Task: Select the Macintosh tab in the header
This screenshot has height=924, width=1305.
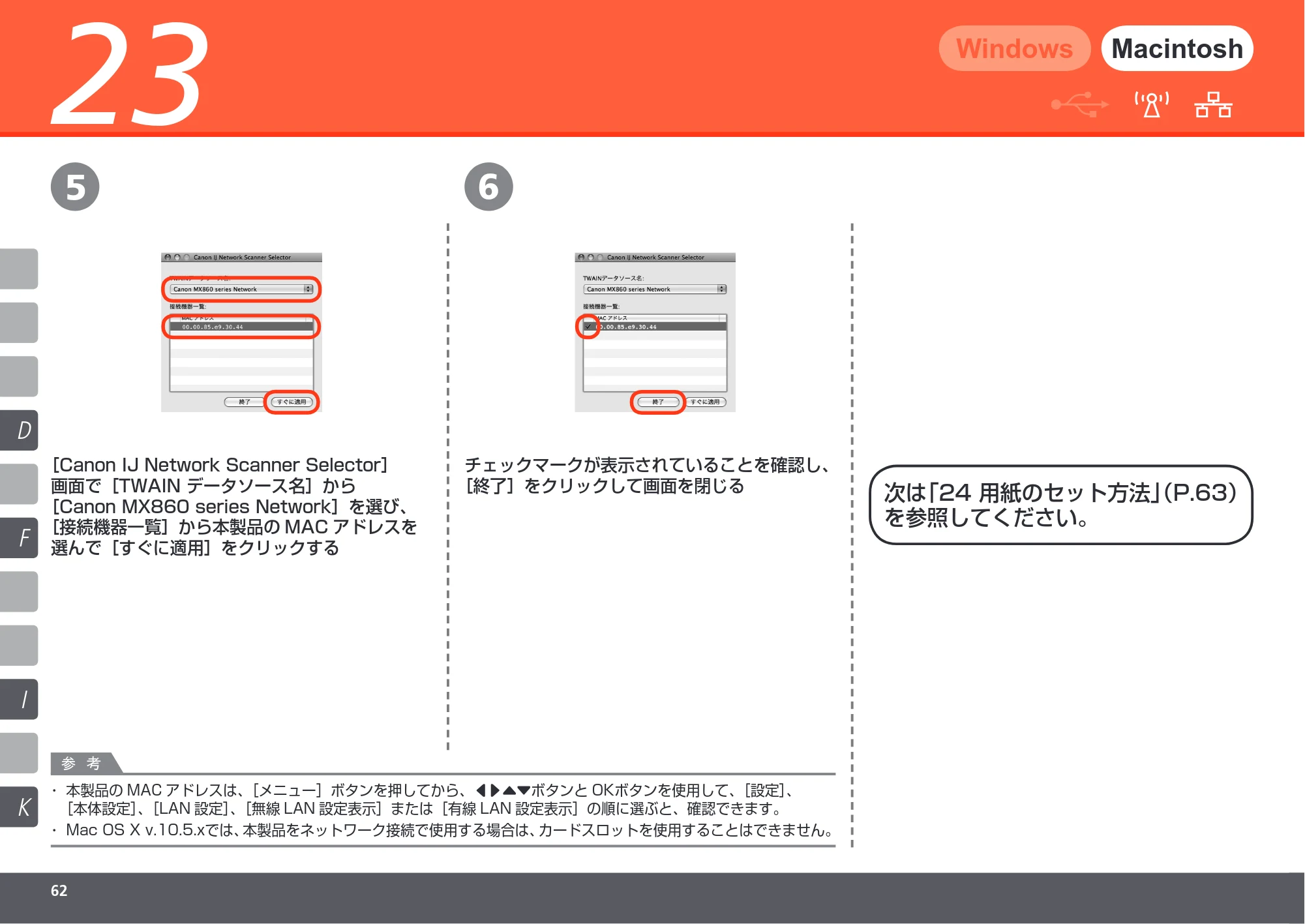Action: pyautogui.click(x=1177, y=49)
